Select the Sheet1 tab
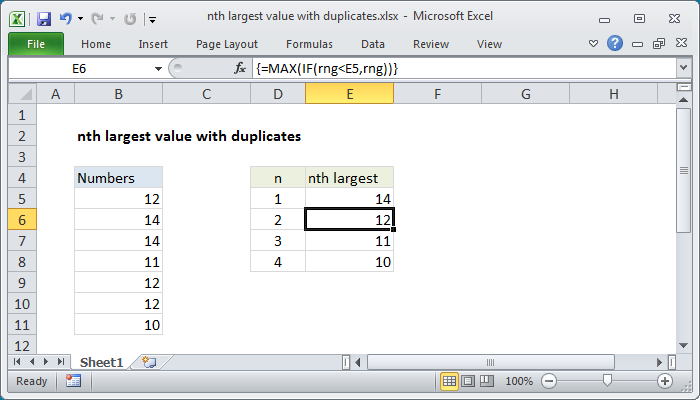 [x=101, y=362]
